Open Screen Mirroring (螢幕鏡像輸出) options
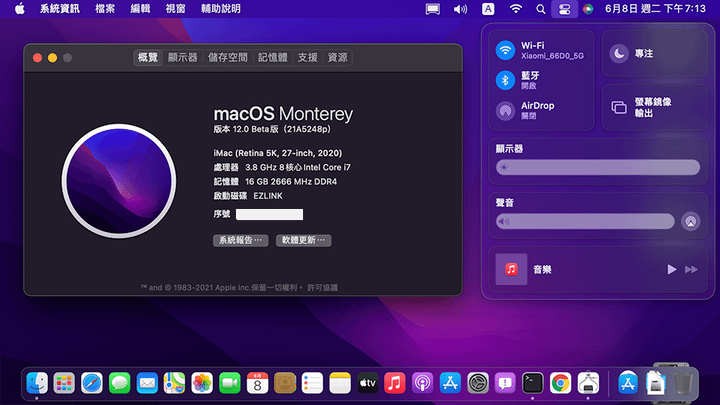 point(655,107)
